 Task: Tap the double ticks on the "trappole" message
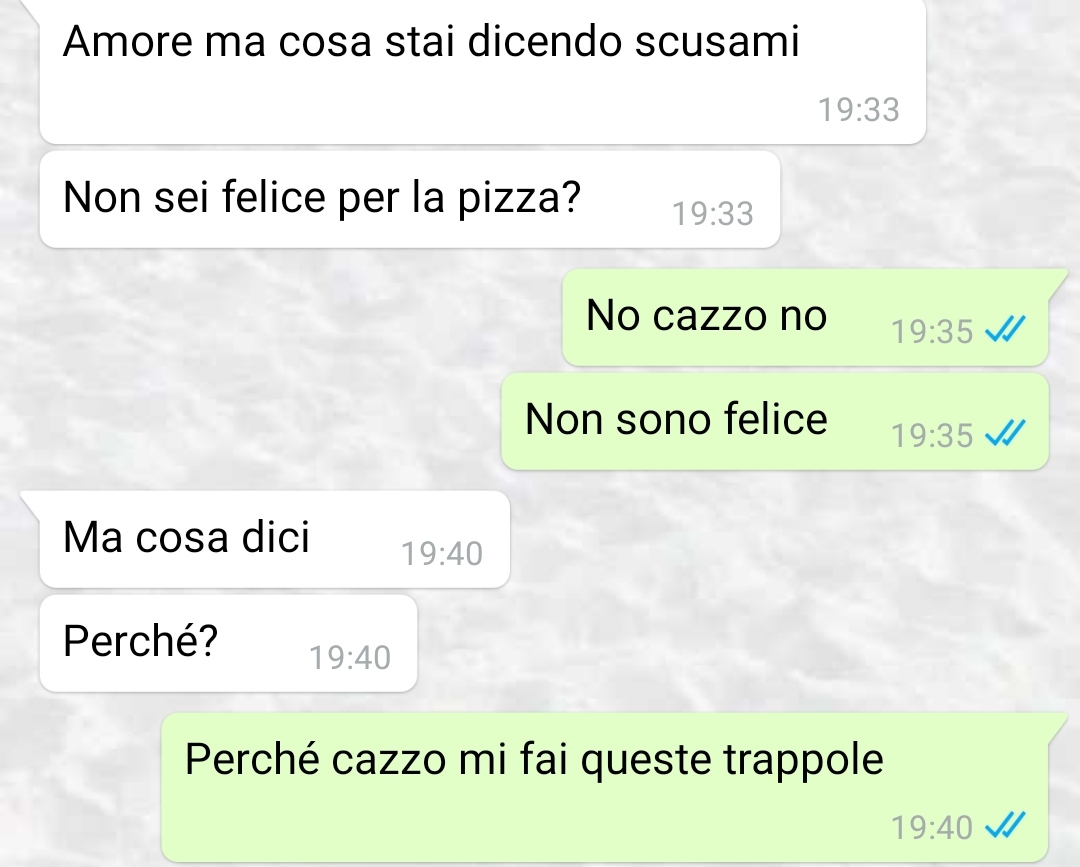[1005, 825]
